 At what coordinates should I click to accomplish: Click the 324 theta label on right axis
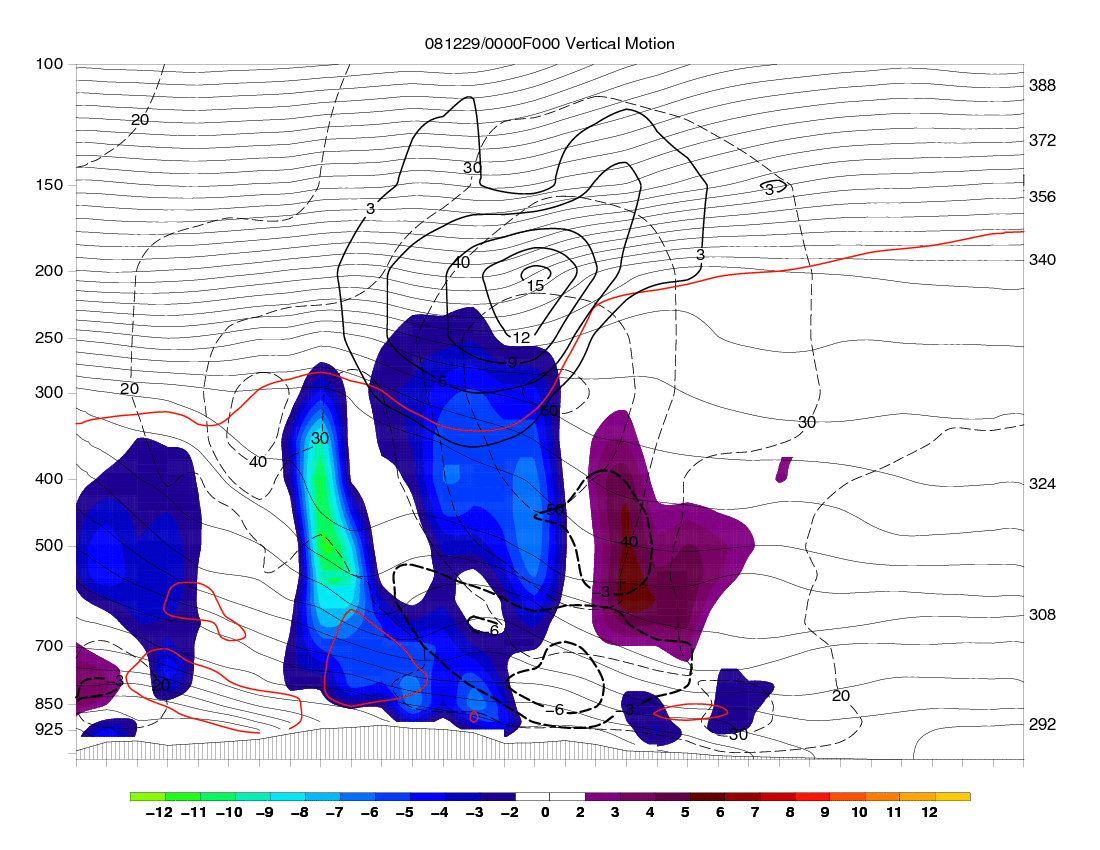1042,484
